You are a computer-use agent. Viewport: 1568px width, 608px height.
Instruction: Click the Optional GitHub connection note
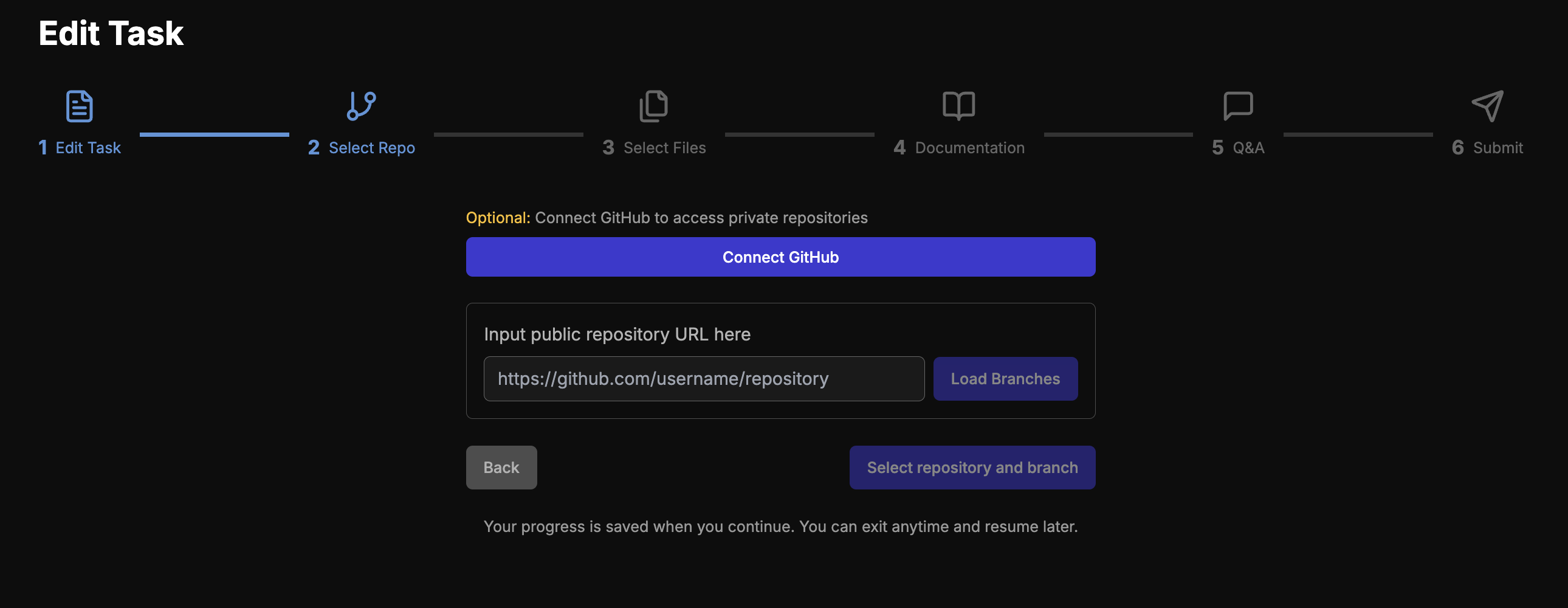667,218
